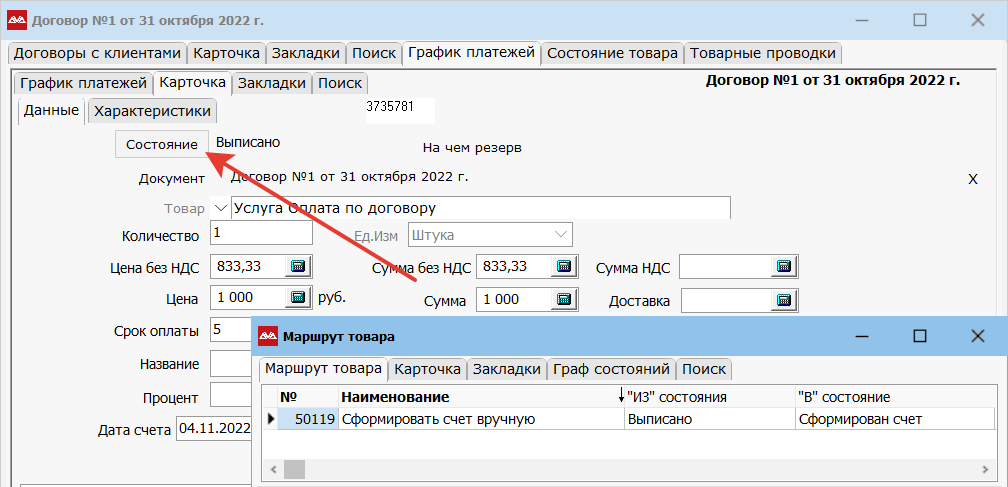Screen dimensions: 1008x487
Task: Switch to second-level График платежей tab
Action: [x=84, y=84]
